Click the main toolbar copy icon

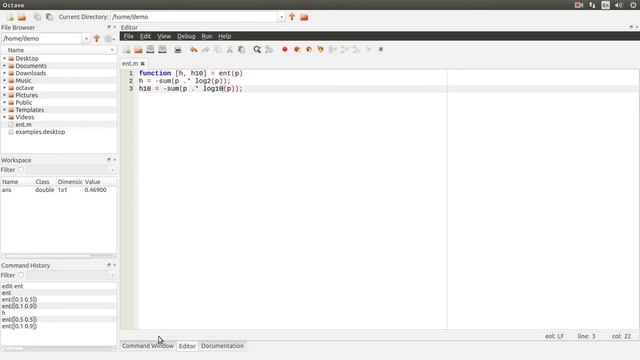pyautogui.click(x=37, y=17)
